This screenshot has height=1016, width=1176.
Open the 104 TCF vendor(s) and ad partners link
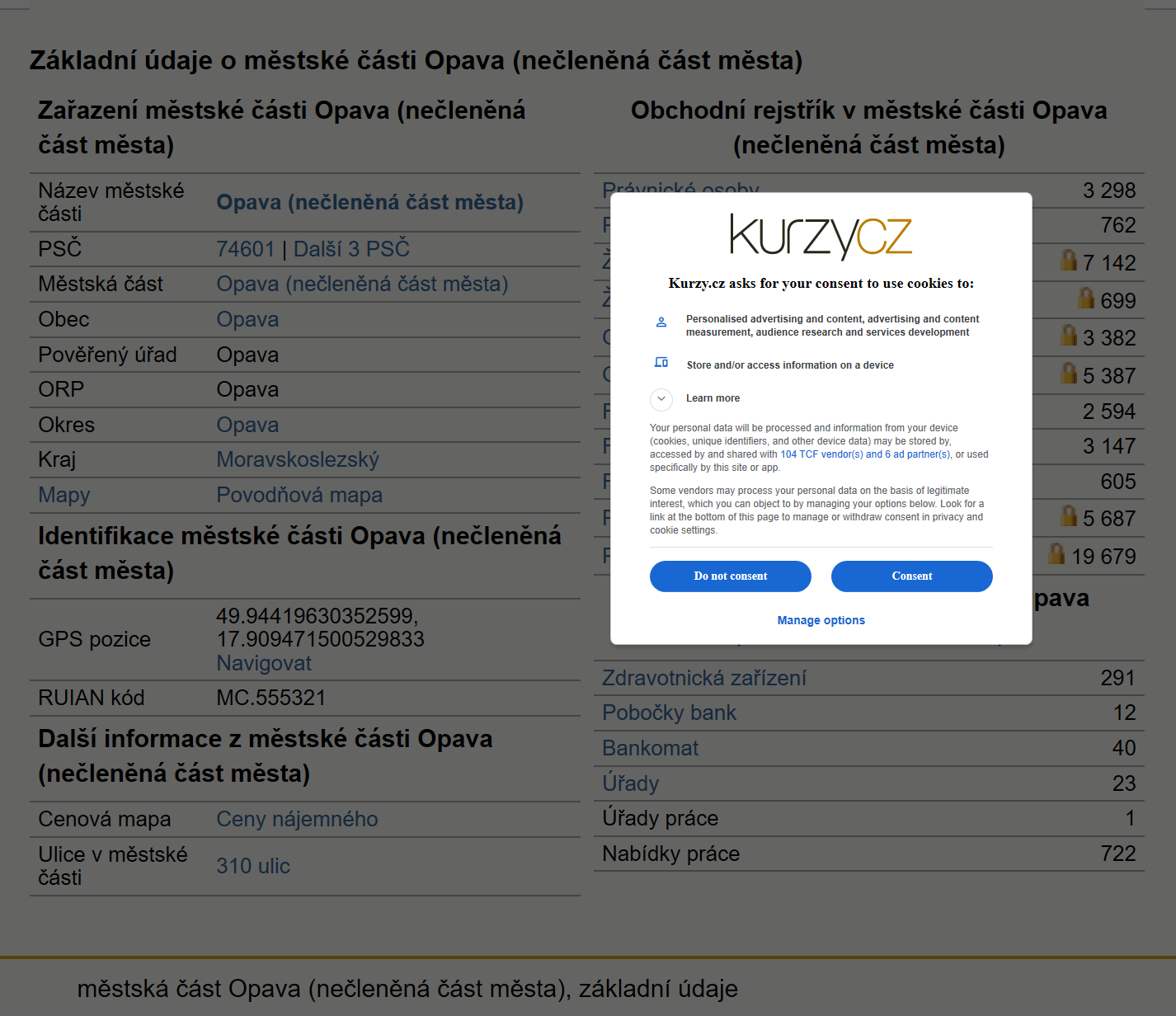click(865, 454)
